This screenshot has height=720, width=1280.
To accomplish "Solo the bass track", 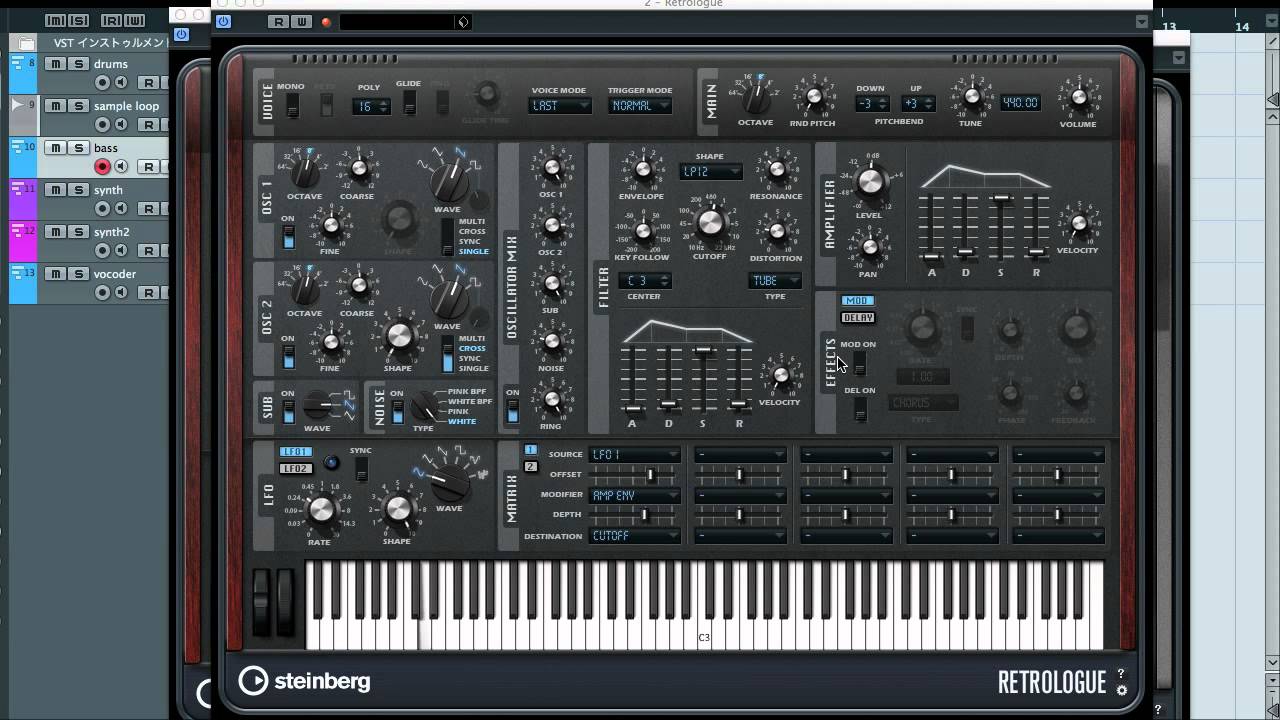I will click(x=77, y=148).
